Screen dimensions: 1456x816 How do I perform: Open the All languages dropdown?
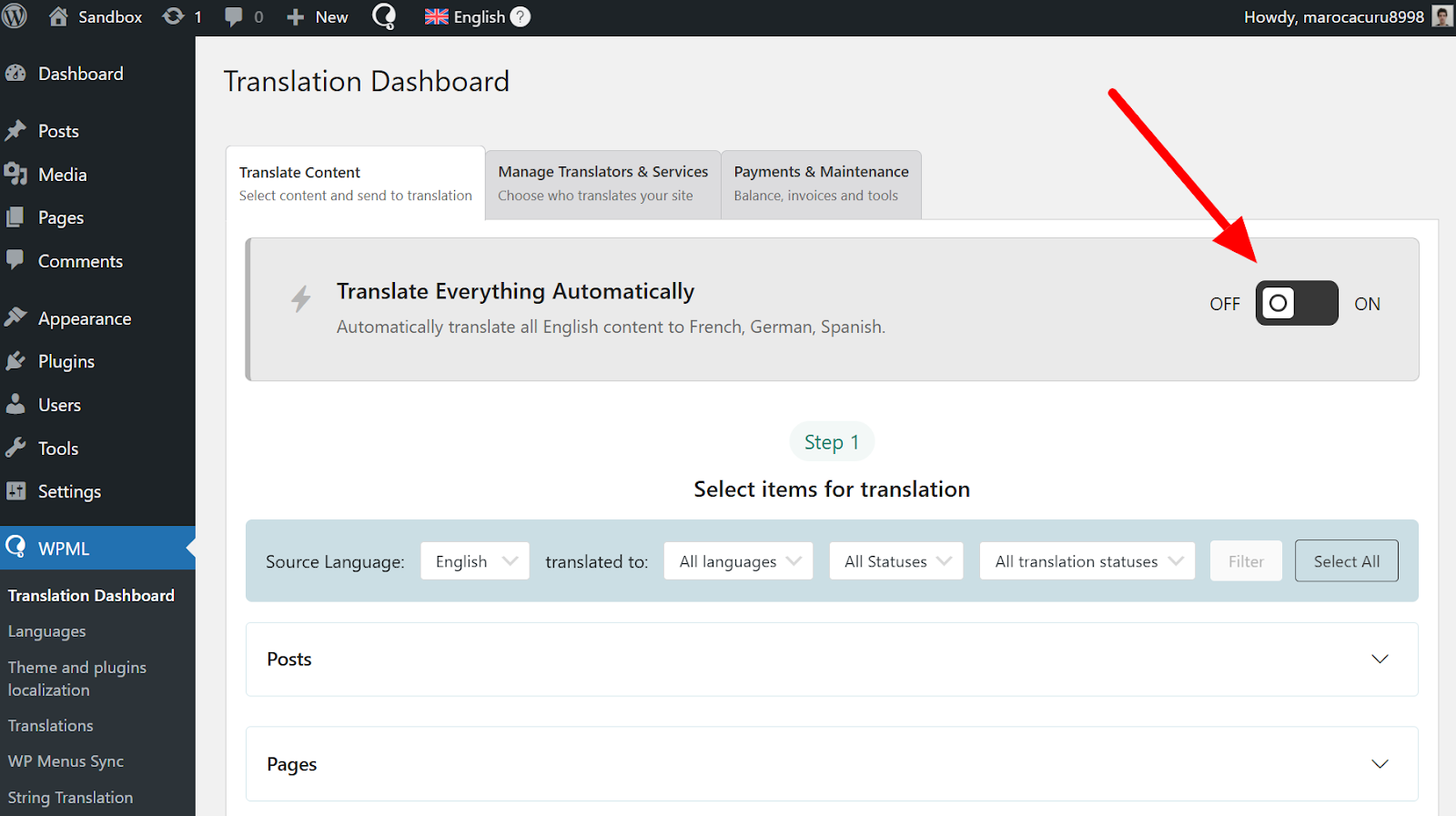point(738,561)
